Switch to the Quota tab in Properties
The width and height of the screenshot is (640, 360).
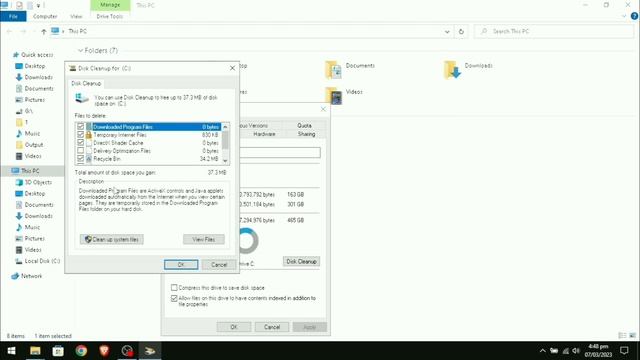pos(304,126)
